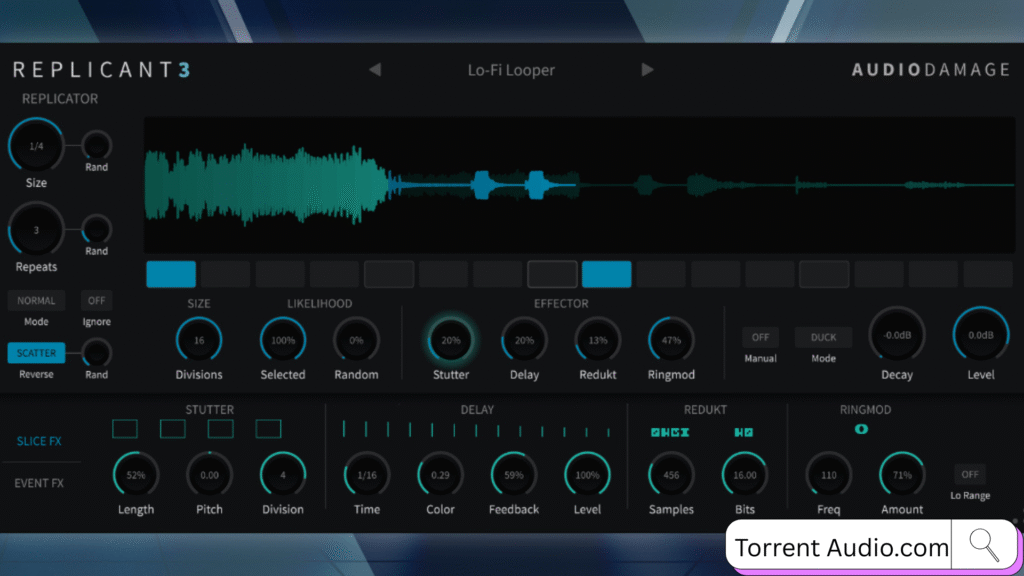
Task: Click the Stutter effector knob at 20%
Action: [x=451, y=340]
